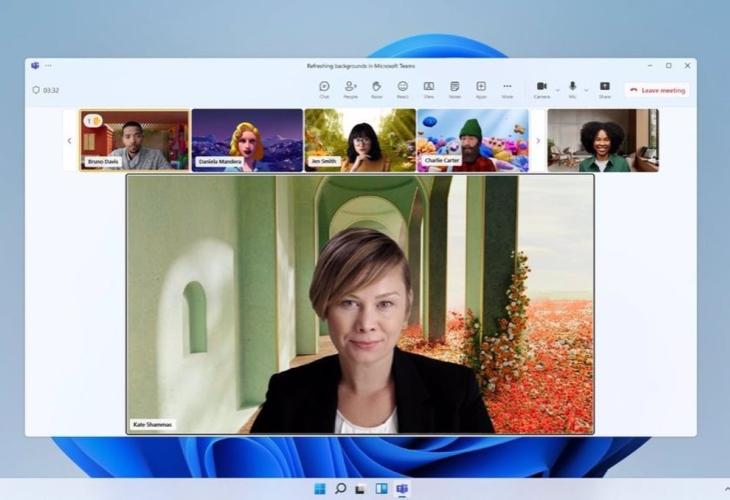Screen dimensions: 730x500
Task: Share your screen with Share icon
Action: [x=604, y=89]
